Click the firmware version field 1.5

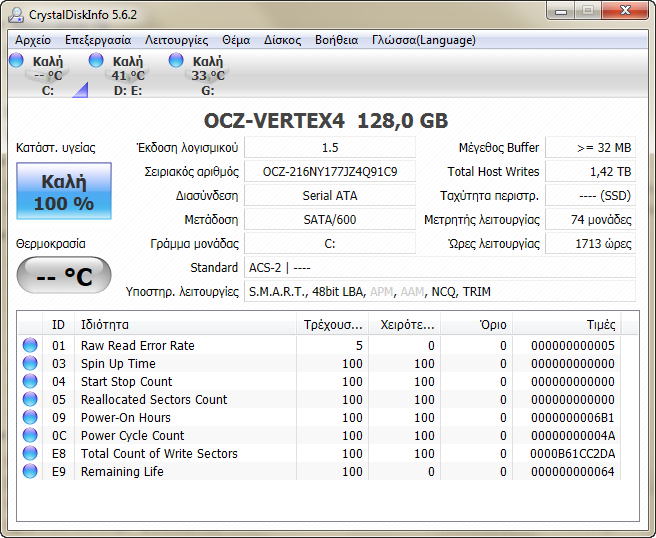tap(330, 148)
